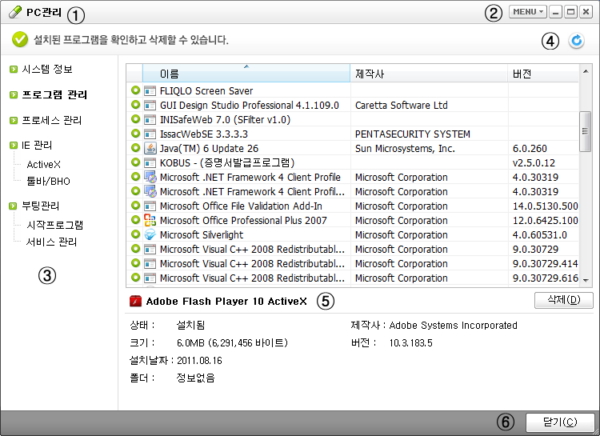Image resolution: width=600 pixels, height=436 pixels.
Task: Select 시작프로그램 sidebar item
Action: tap(55, 225)
